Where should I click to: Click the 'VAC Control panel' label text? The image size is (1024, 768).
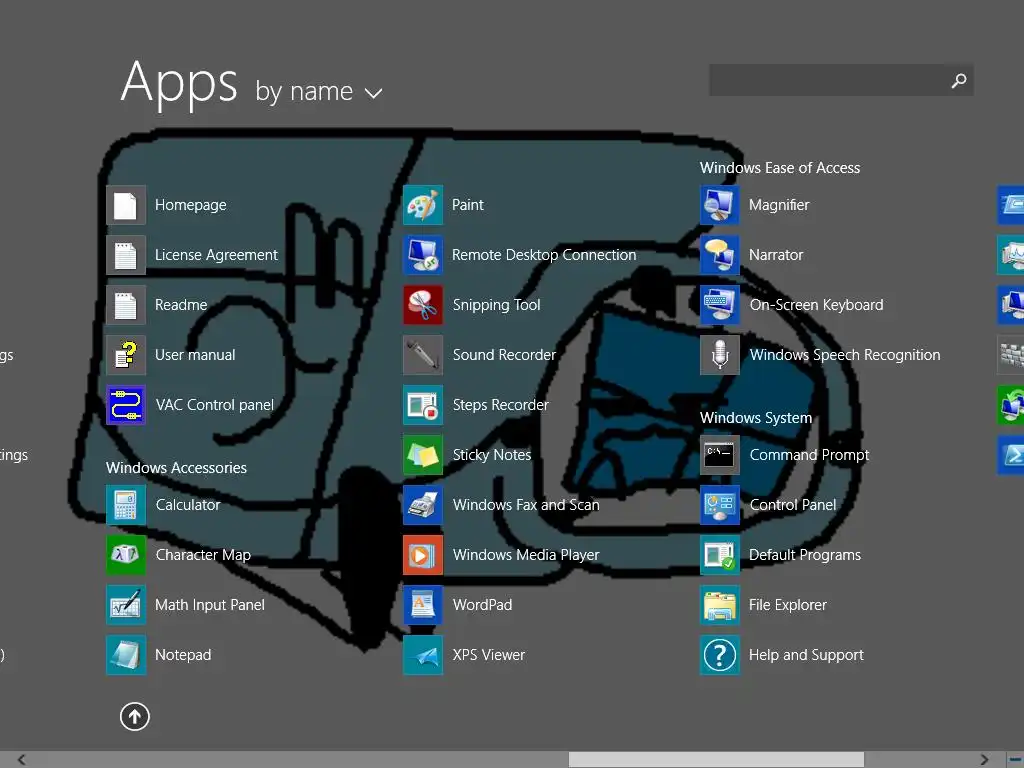pos(214,405)
